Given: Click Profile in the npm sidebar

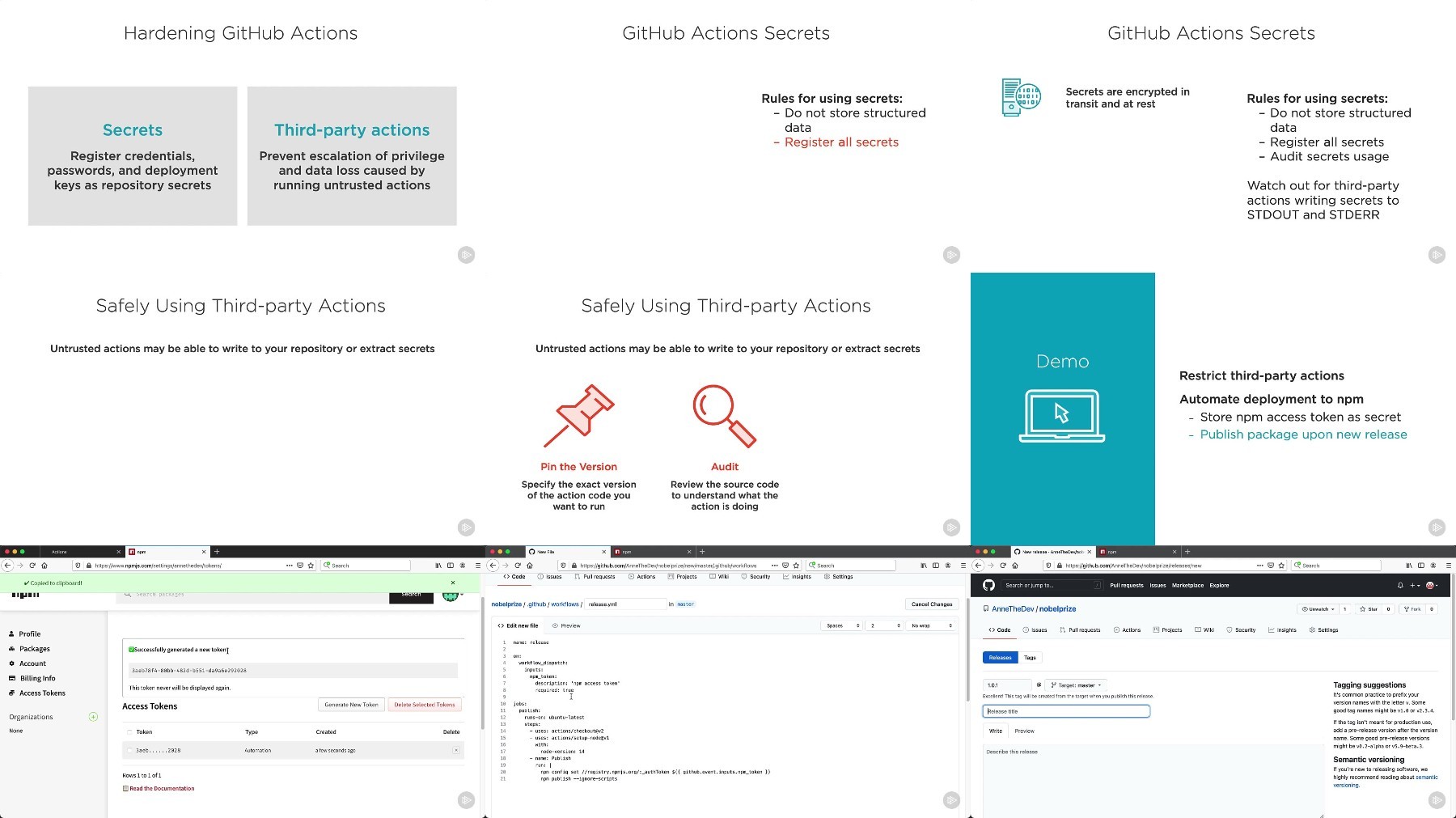Looking at the screenshot, I should click(x=25, y=634).
